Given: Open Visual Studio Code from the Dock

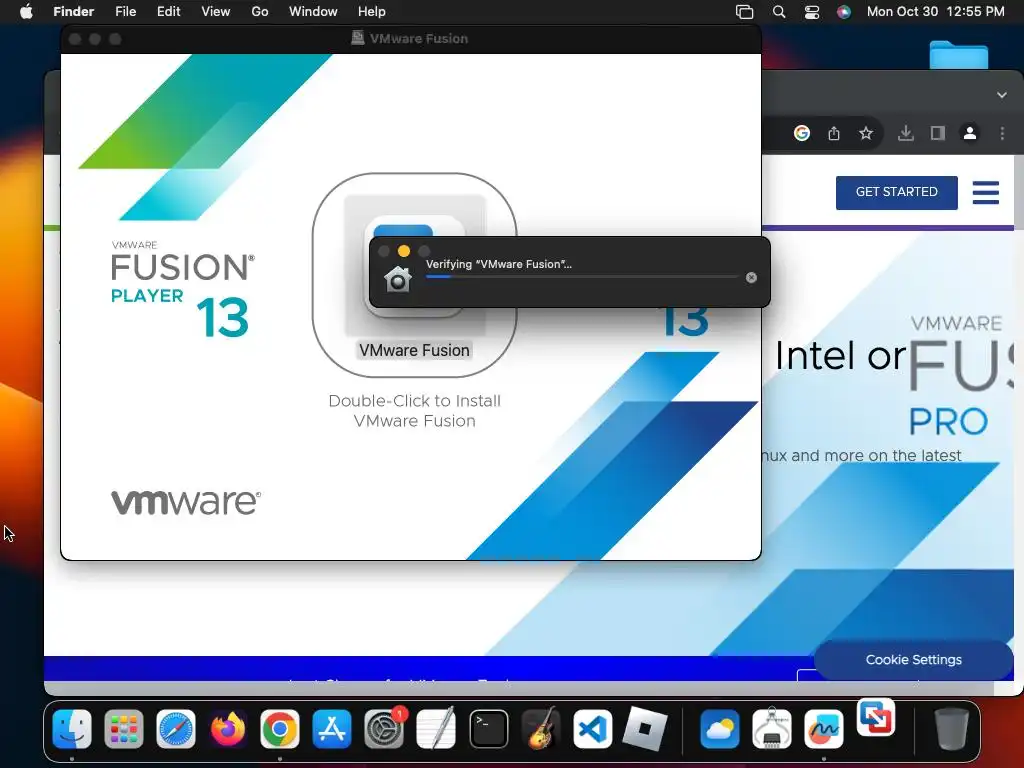Looking at the screenshot, I should (x=592, y=728).
